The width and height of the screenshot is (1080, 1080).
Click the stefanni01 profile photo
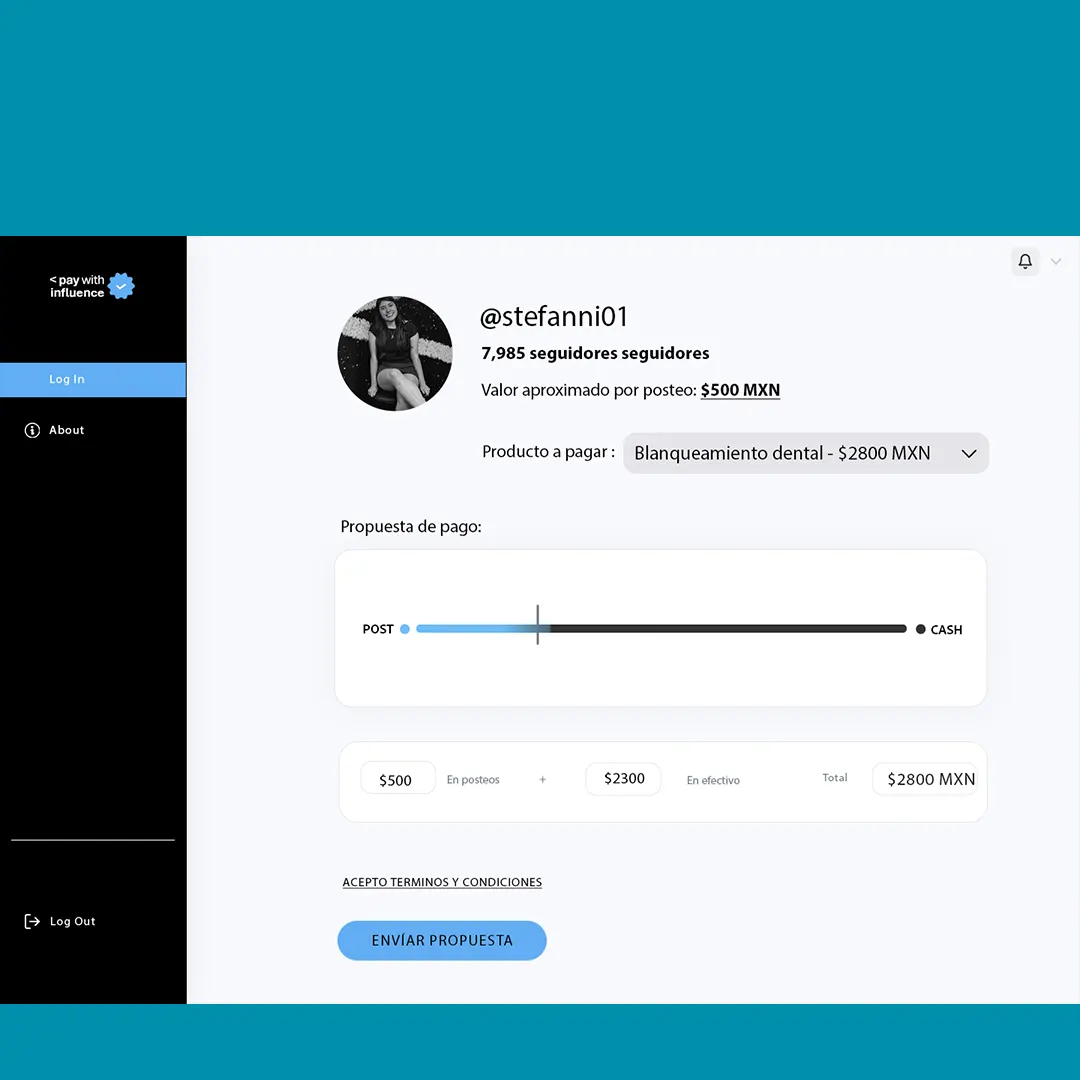pos(395,353)
